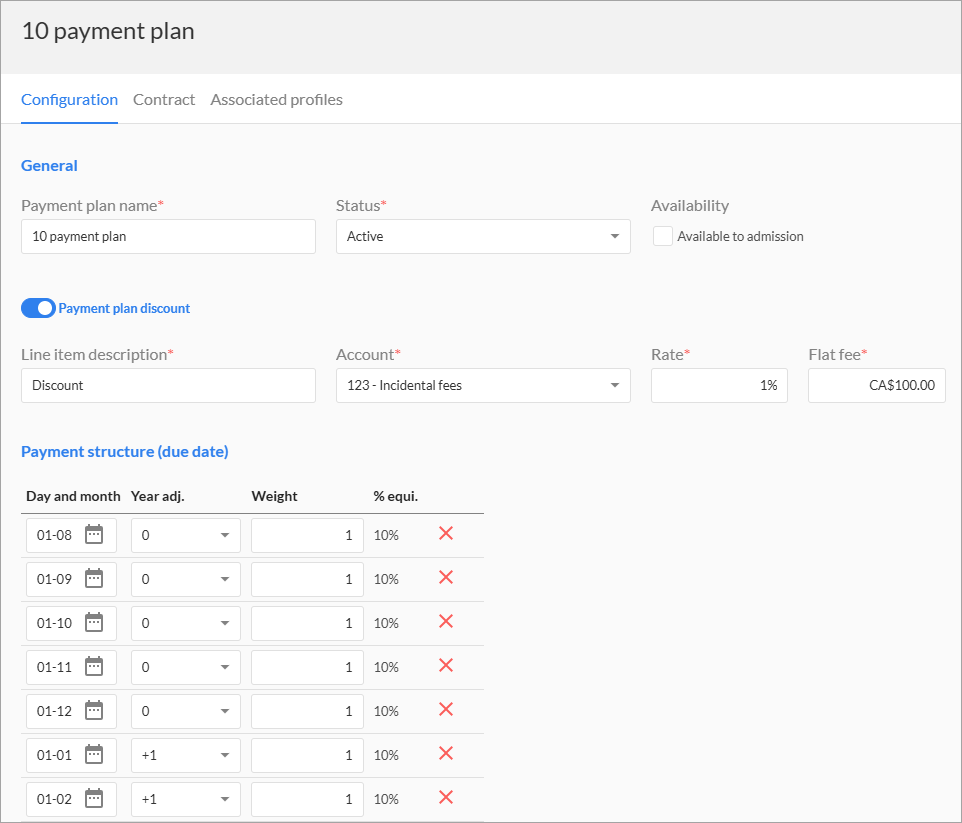
Task: Open calendar picker for 01-02 row
Action: [94, 798]
